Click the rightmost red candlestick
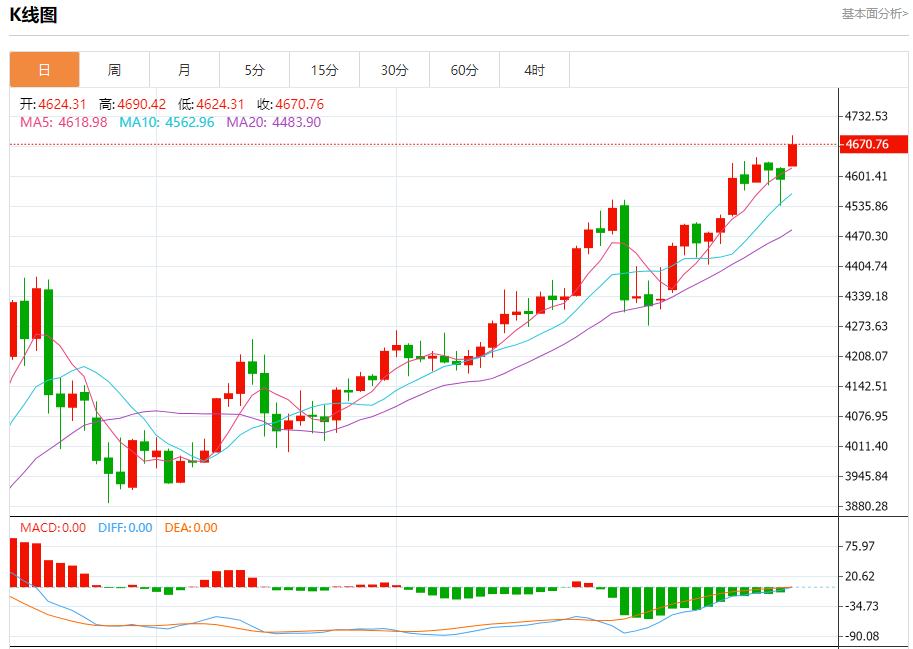The height and width of the screenshot is (649, 913). [793, 155]
